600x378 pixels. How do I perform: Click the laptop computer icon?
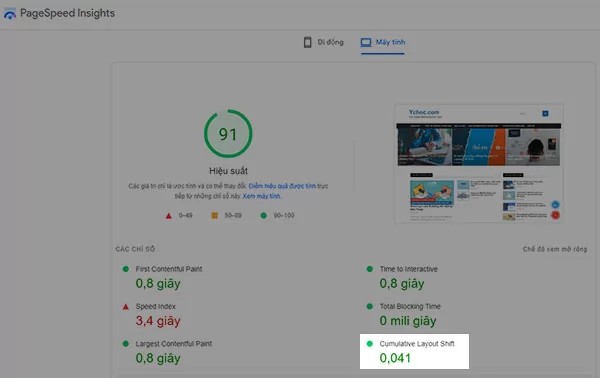366,42
